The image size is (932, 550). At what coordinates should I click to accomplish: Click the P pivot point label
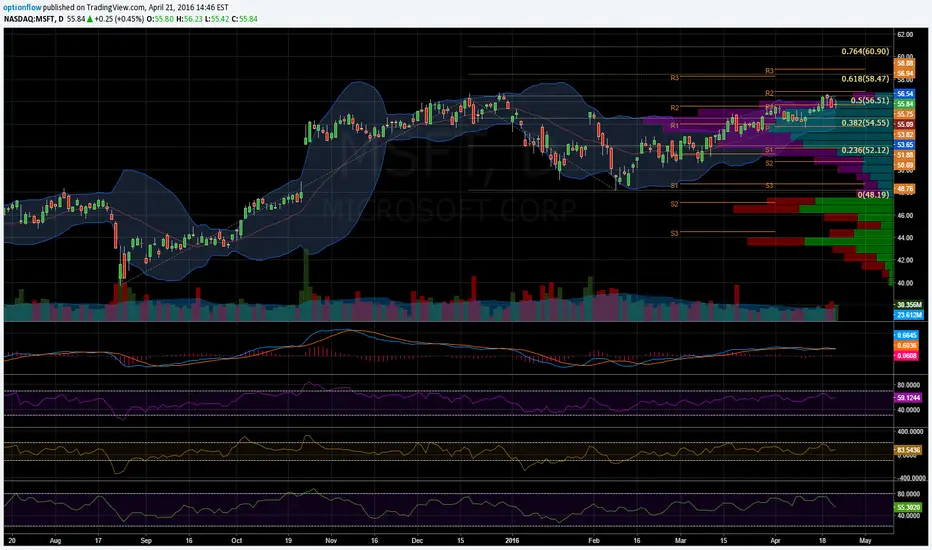[x=768, y=127]
